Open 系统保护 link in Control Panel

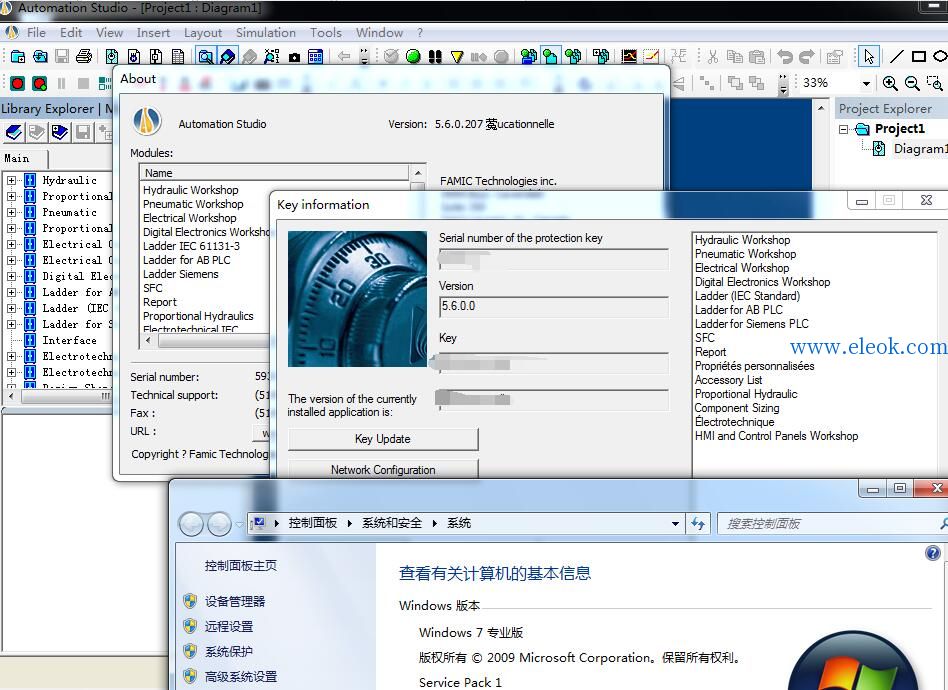point(229,651)
